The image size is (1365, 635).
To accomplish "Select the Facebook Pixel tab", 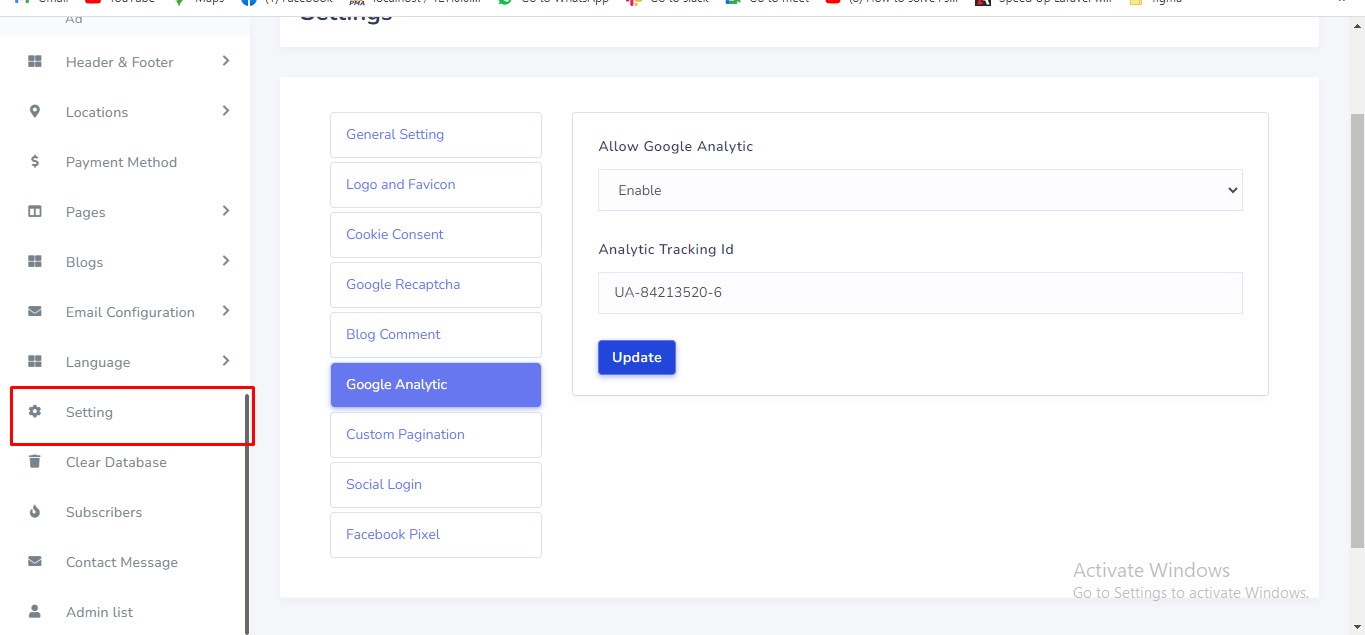I will tap(435, 535).
